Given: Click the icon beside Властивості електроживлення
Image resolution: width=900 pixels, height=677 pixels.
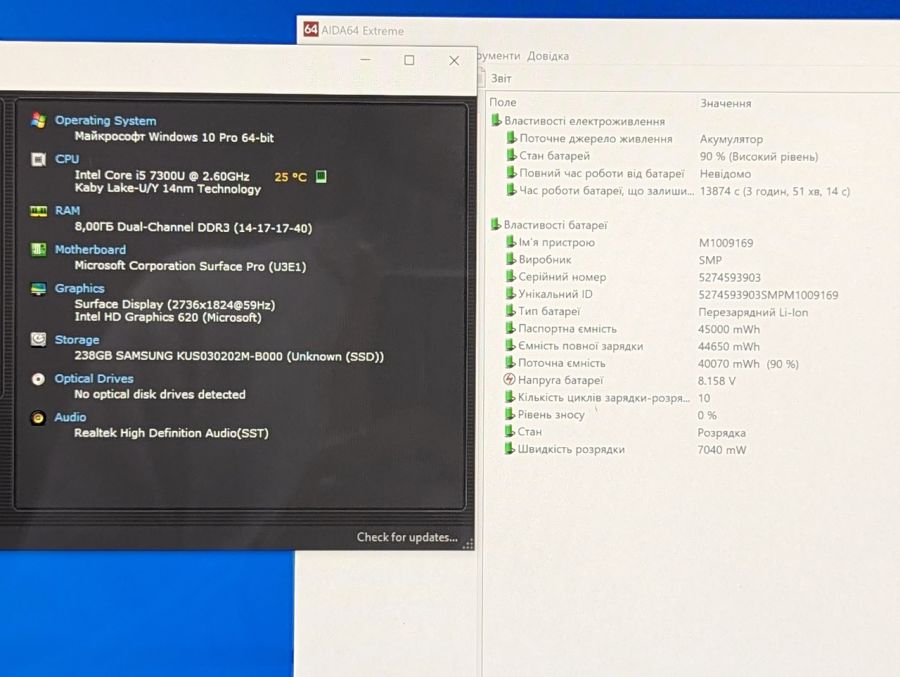Looking at the screenshot, I should coord(496,121).
